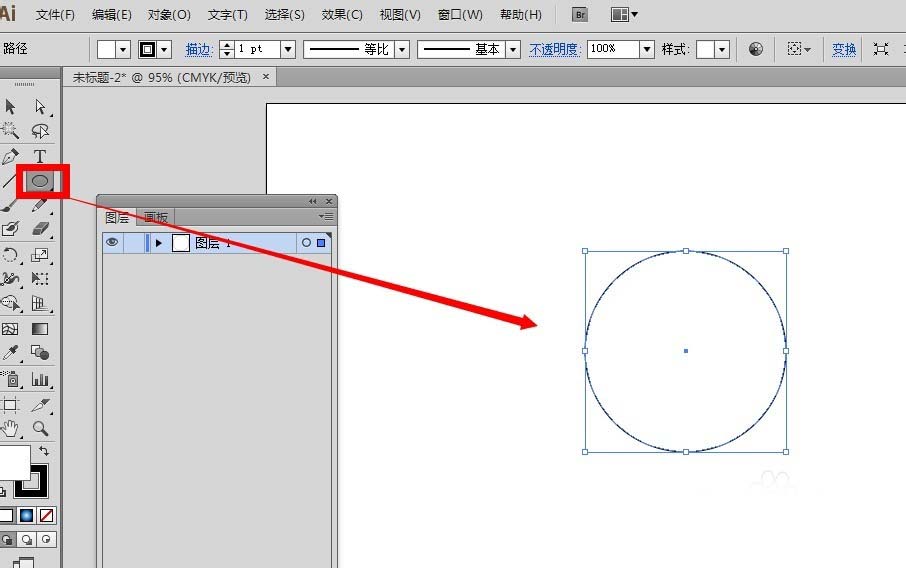Viewport: 906px width, 568px height.
Task: Open the 视图(V) menu
Action: coord(400,14)
